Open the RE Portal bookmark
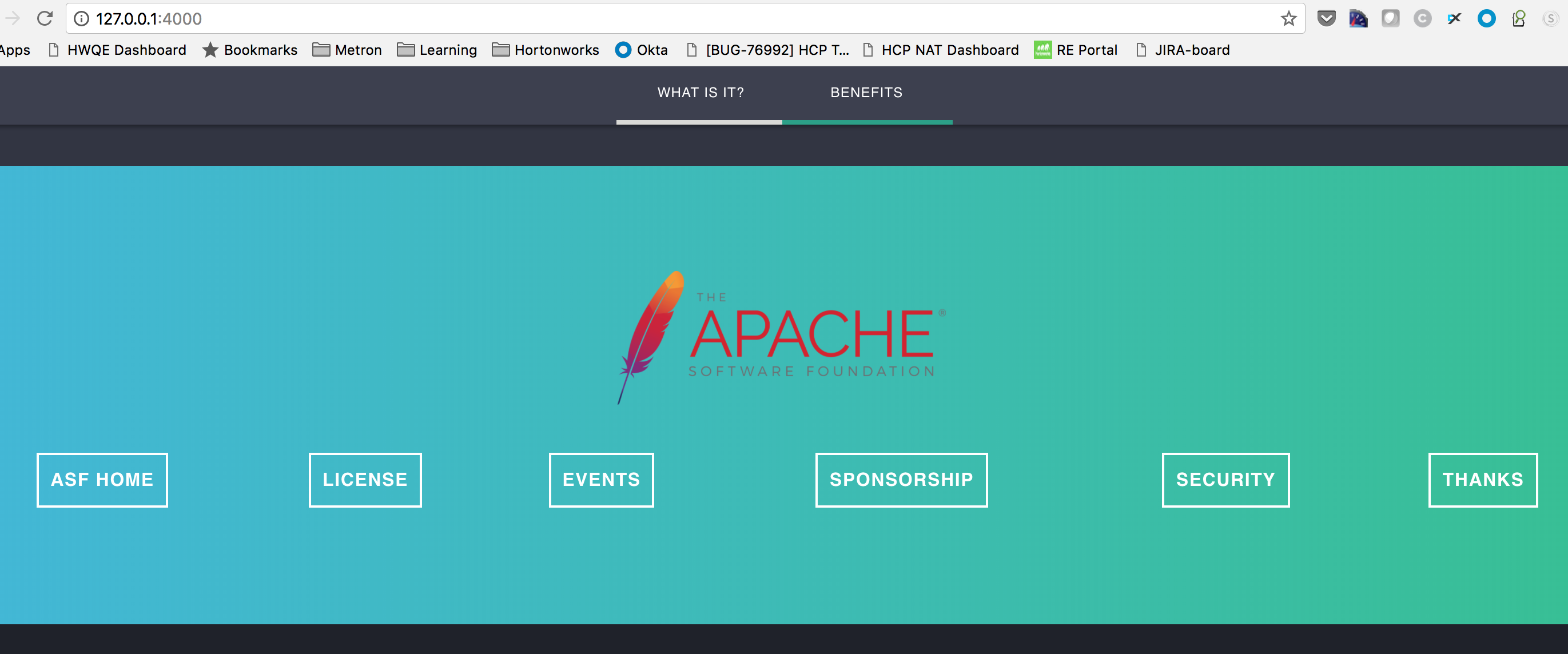This screenshot has width=1568, height=654. pos(1076,50)
